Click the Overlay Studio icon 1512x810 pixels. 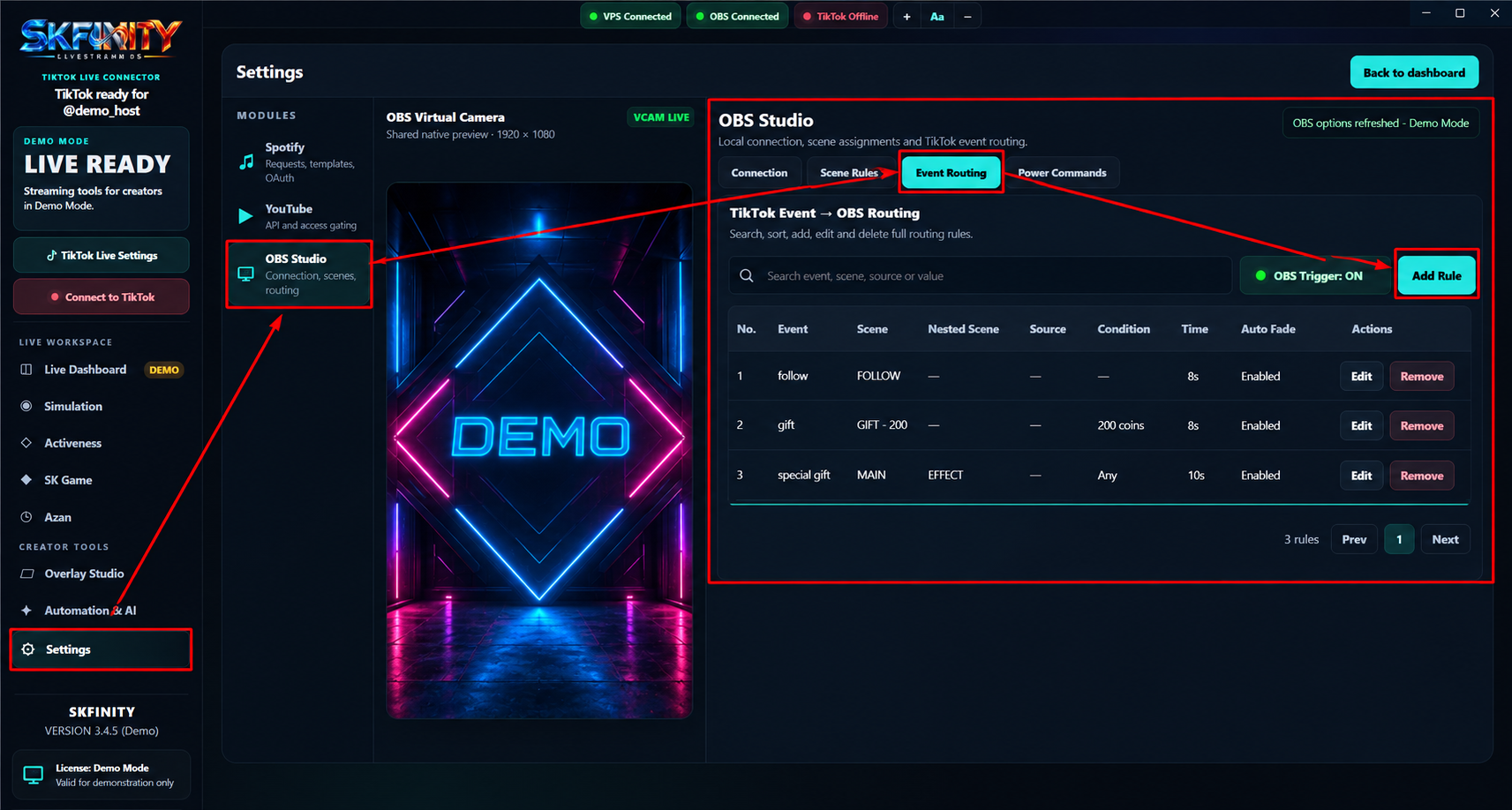click(26, 574)
